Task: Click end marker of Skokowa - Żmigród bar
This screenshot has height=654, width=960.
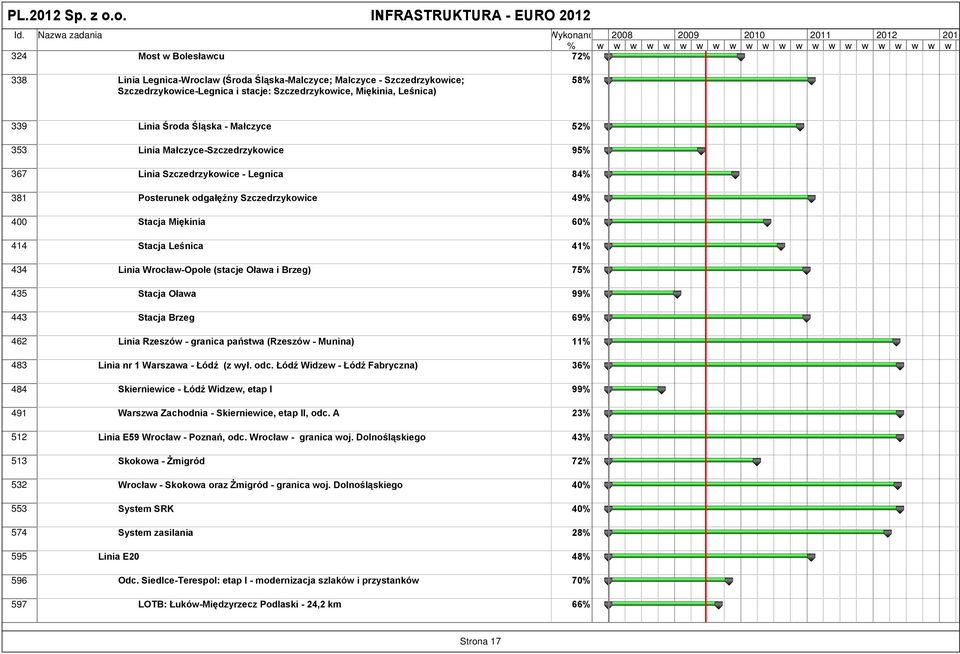Action: [757, 462]
